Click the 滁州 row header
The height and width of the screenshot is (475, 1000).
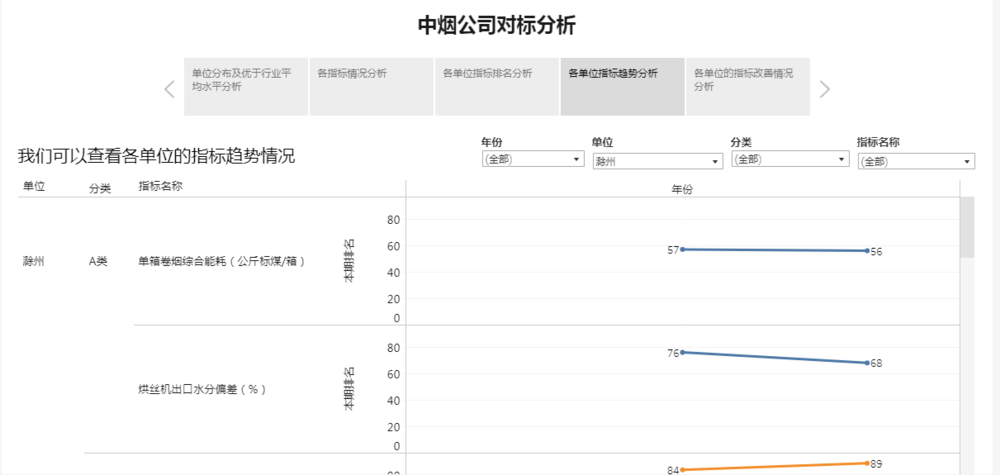(x=34, y=261)
